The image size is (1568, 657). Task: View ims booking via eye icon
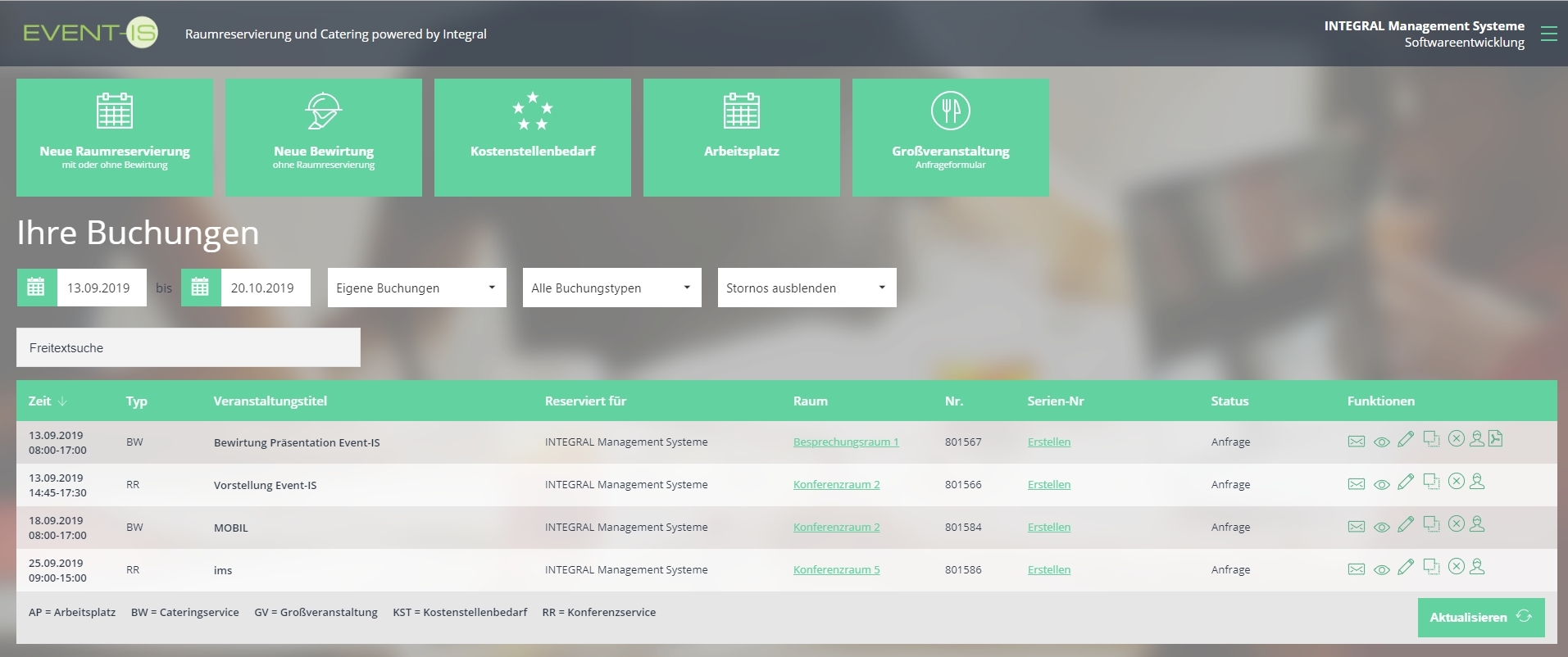1382,570
